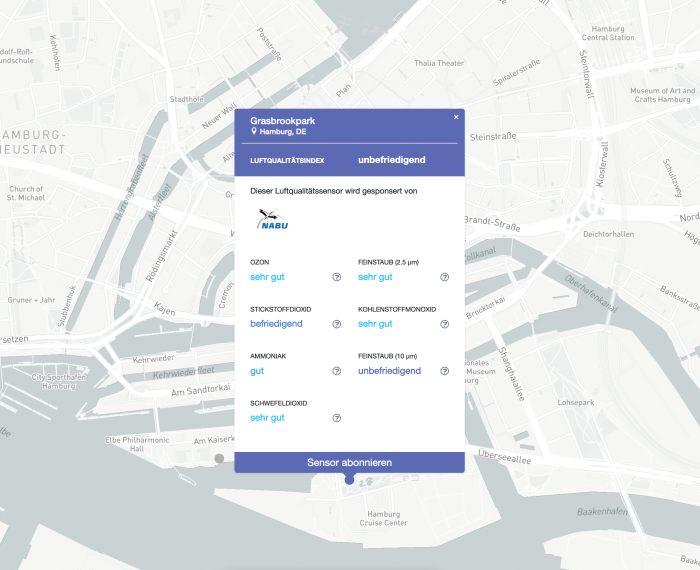Click the Ozon 'sehr gut' value
This screenshot has width=700, height=570.
click(x=267, y=277)
